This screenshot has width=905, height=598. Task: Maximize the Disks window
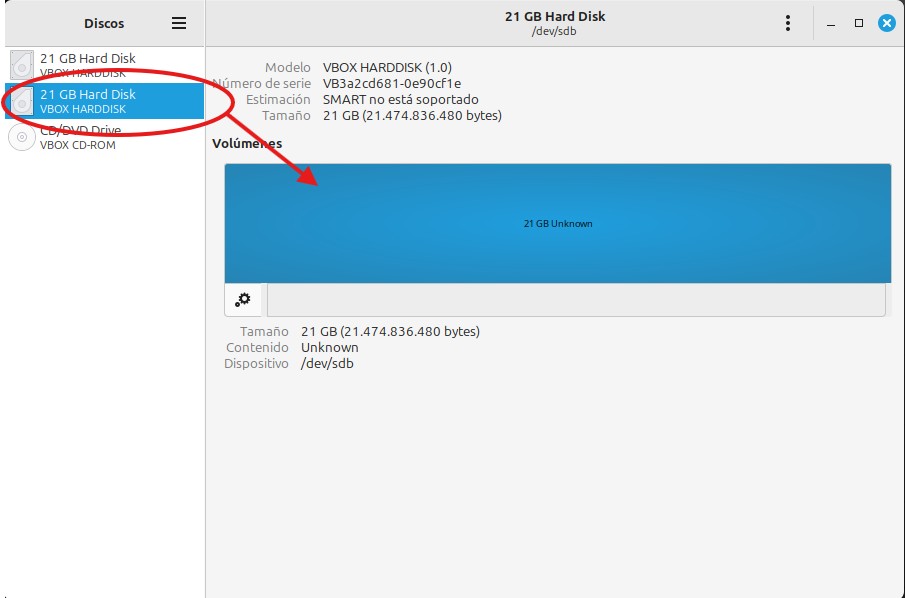tap(859, 23)
